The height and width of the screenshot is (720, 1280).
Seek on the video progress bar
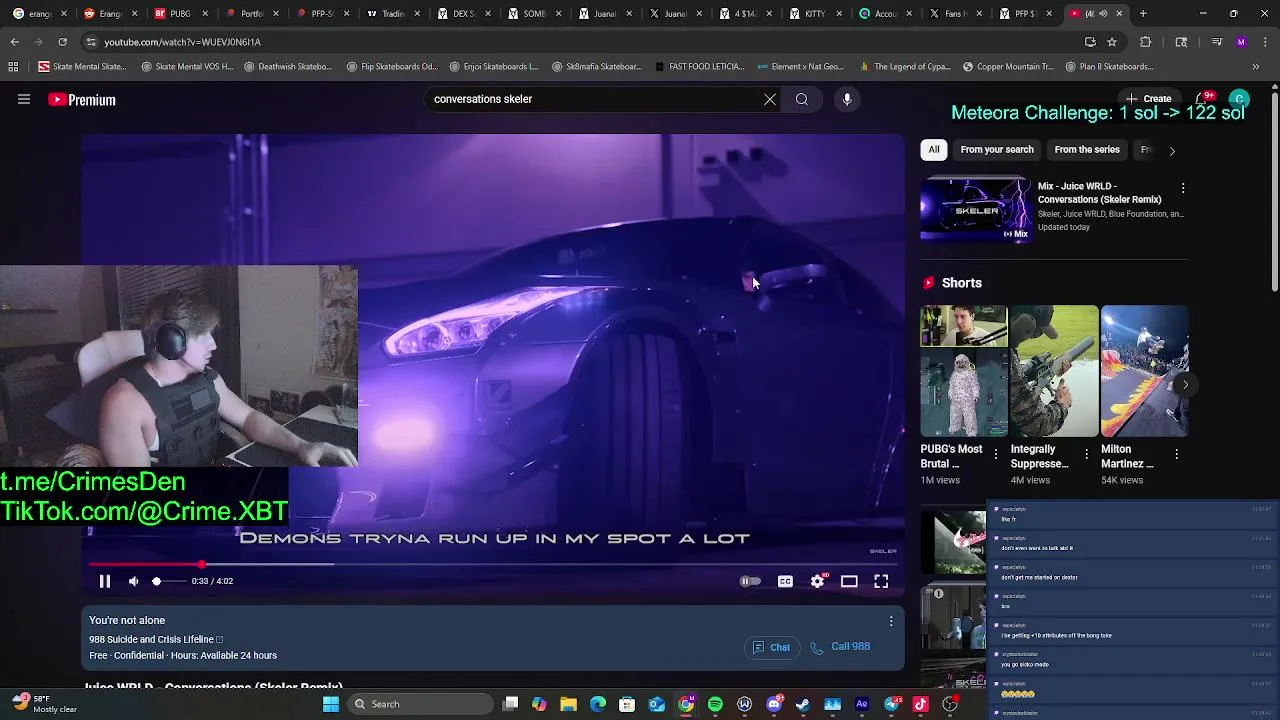click(493, 564)
